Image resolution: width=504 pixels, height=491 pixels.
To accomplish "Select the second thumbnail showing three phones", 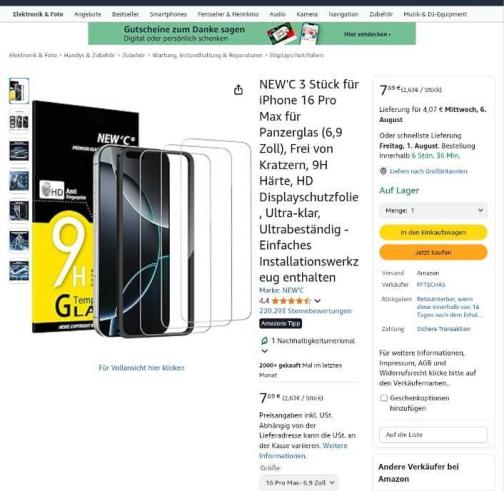I will pyautogui.click(x=19, y=121).
